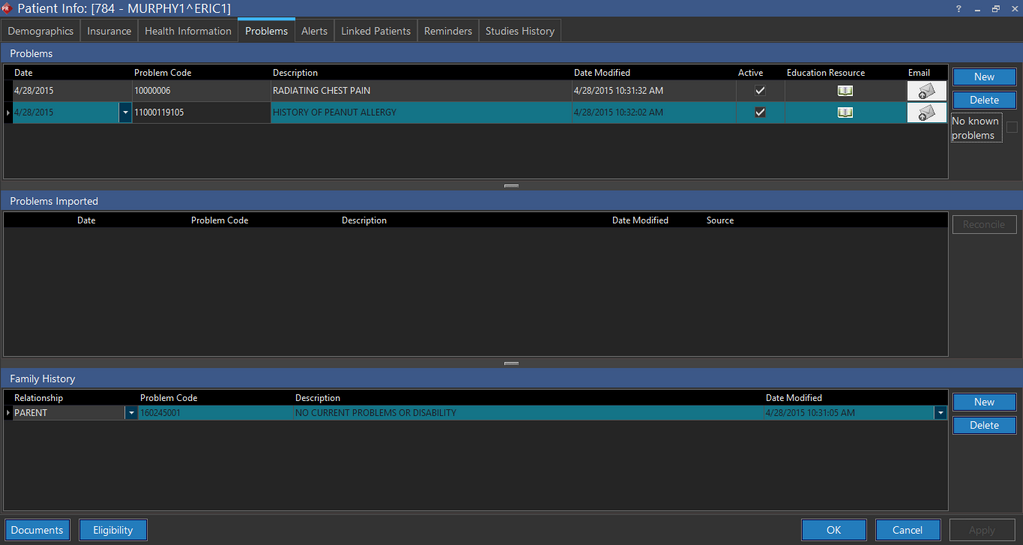
Task: Open dropdown at end of family history row
Action: tap(940, 413)
